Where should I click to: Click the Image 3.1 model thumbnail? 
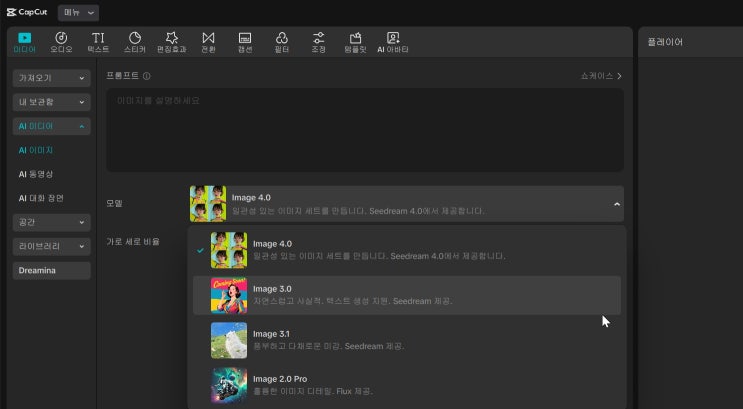tap(229, 340)
